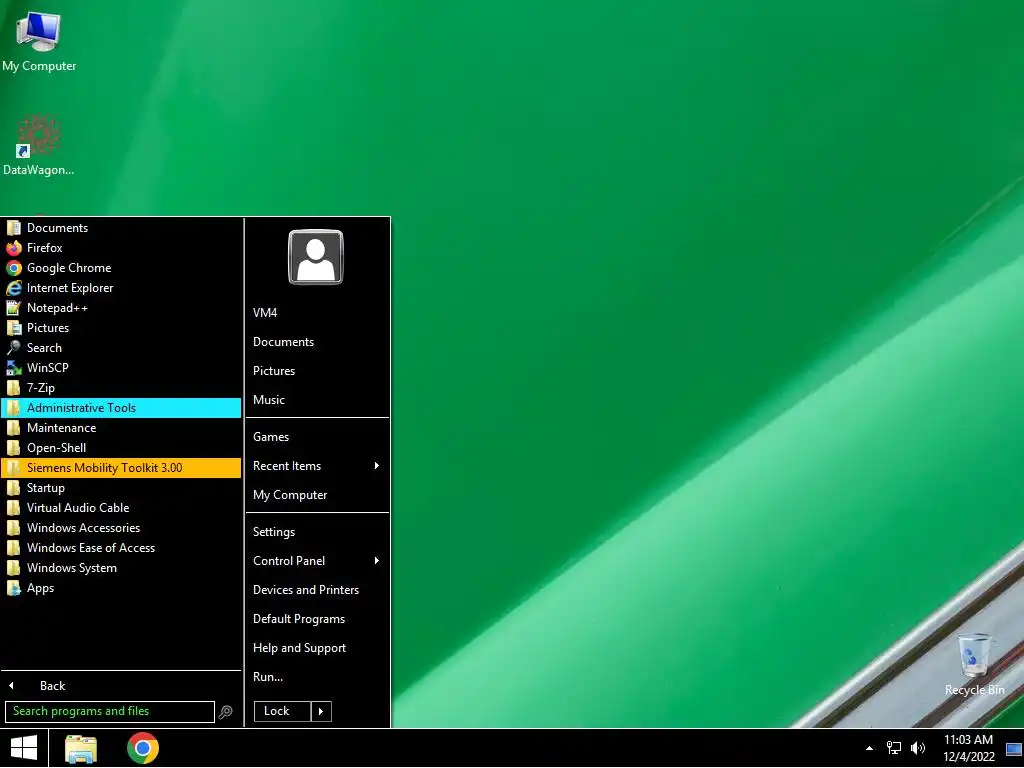
Task: Expand the Startup program folder
Action: pos(121,488)
